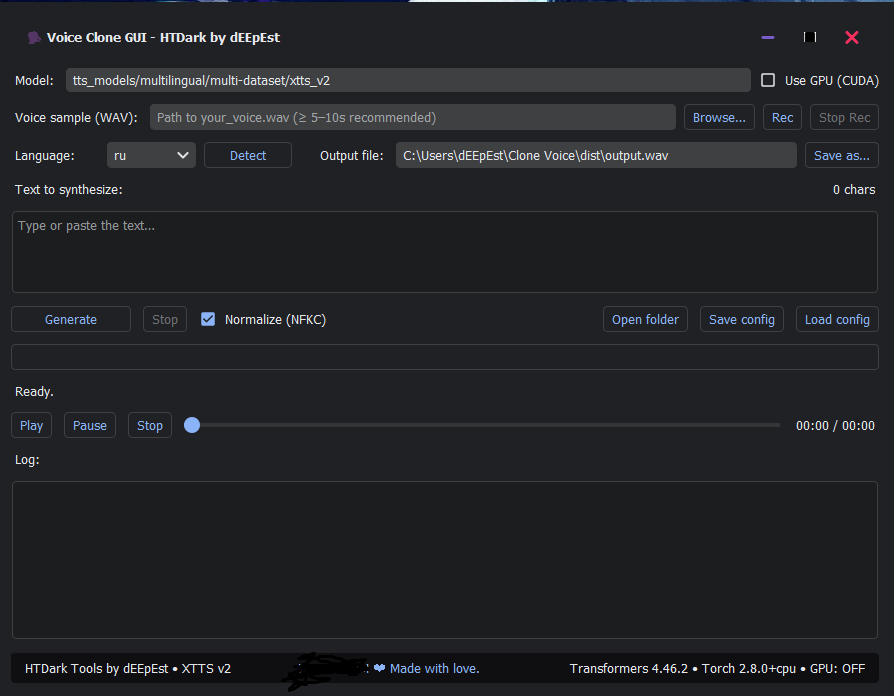Click the audio seek slider handle
Screen dimensions: 894x696
192,425
